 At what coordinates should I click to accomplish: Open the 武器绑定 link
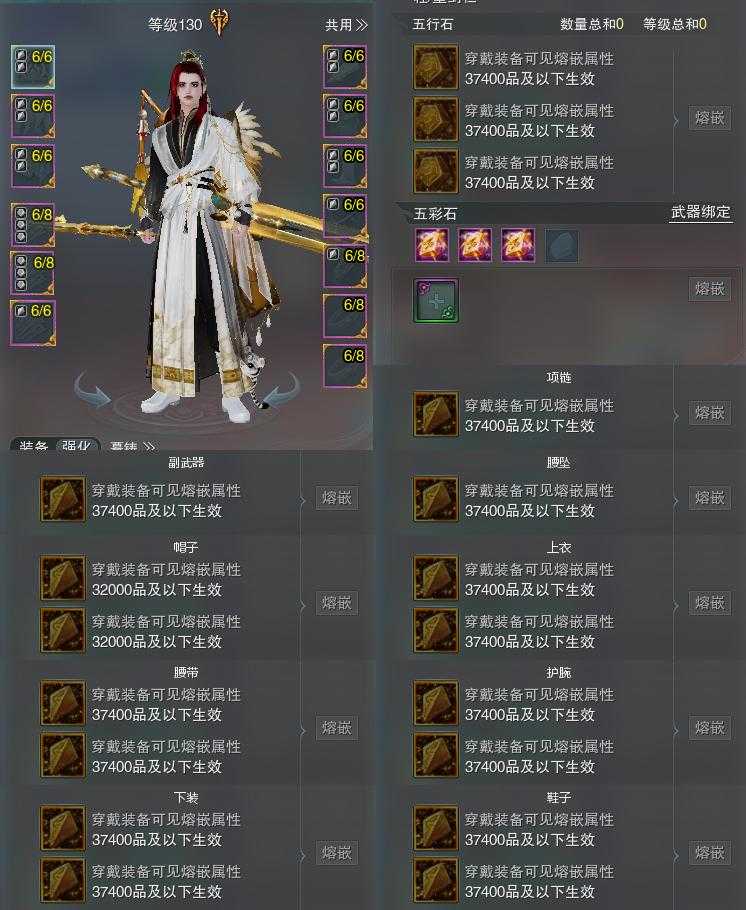pyautogui.click(x=701, y=212)
